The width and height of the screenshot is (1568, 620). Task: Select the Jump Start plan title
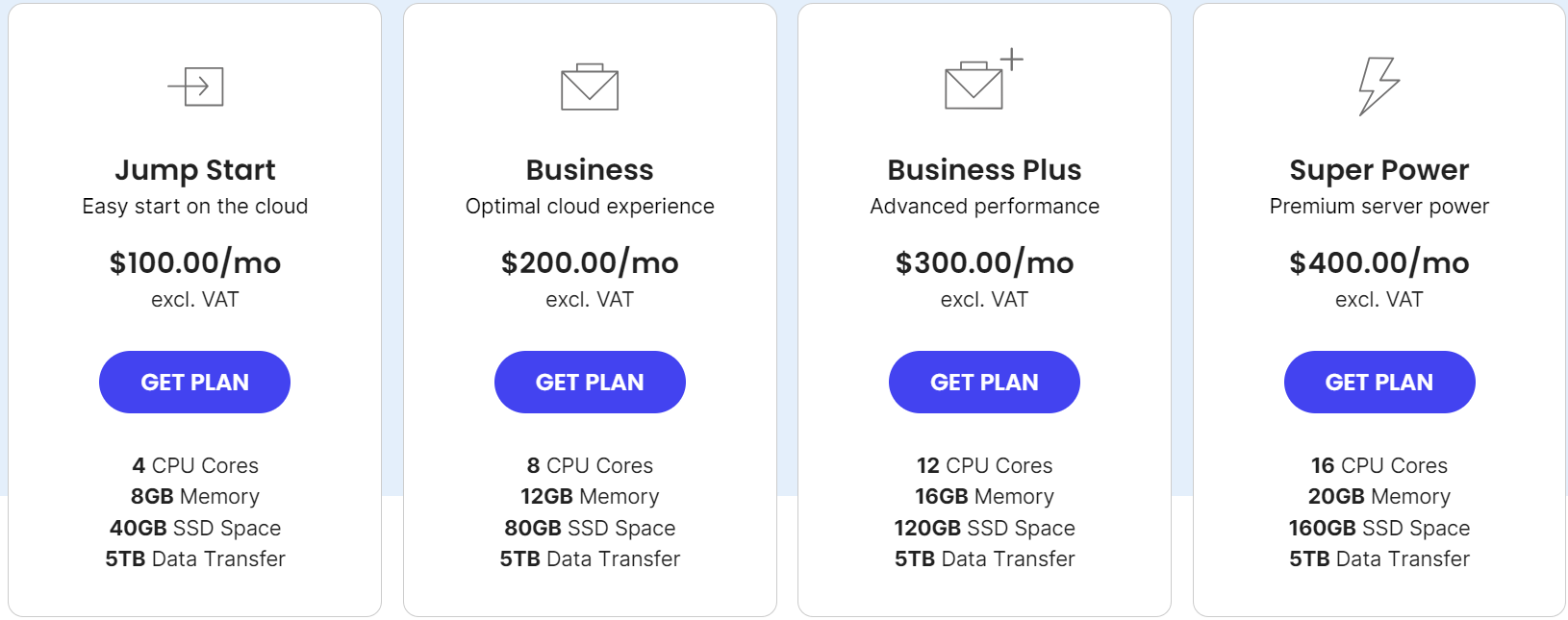(x=195, y=170)
